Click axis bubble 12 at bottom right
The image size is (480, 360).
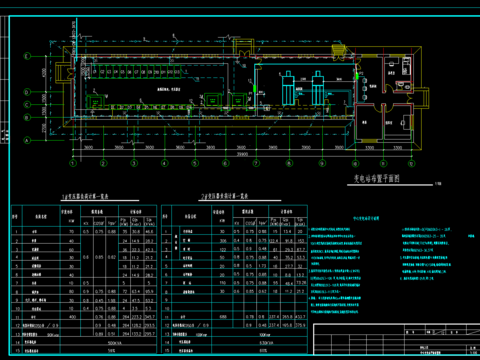(x=412, y=163)
